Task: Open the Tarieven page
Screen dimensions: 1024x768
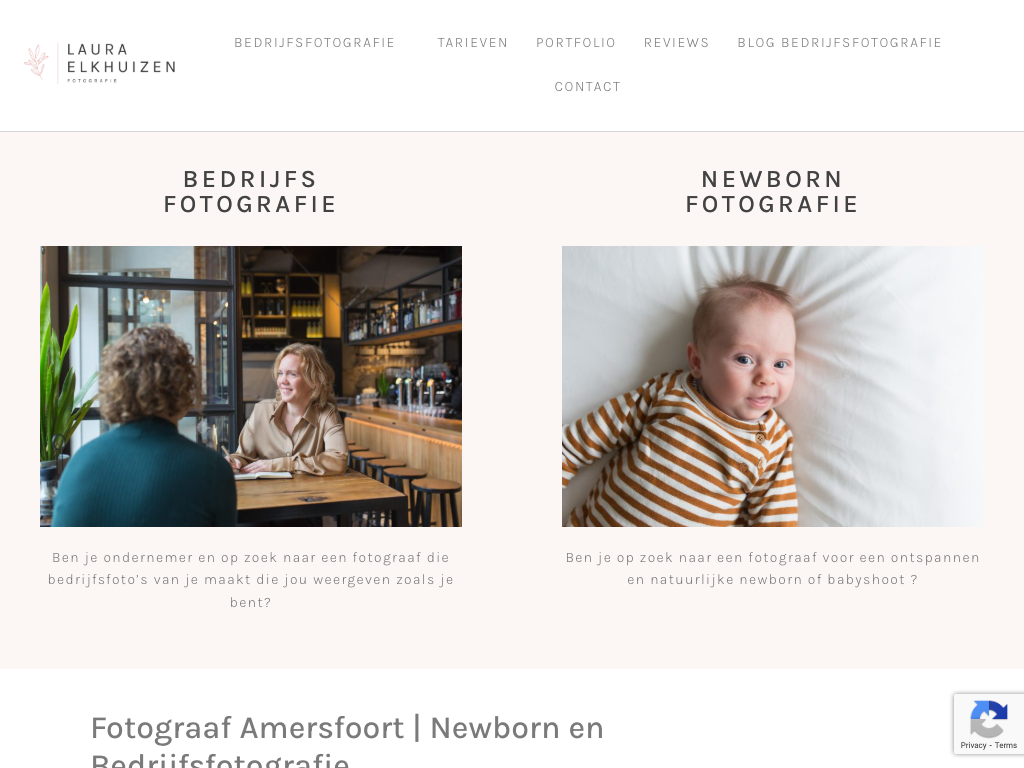Action: tap(473, 42)
